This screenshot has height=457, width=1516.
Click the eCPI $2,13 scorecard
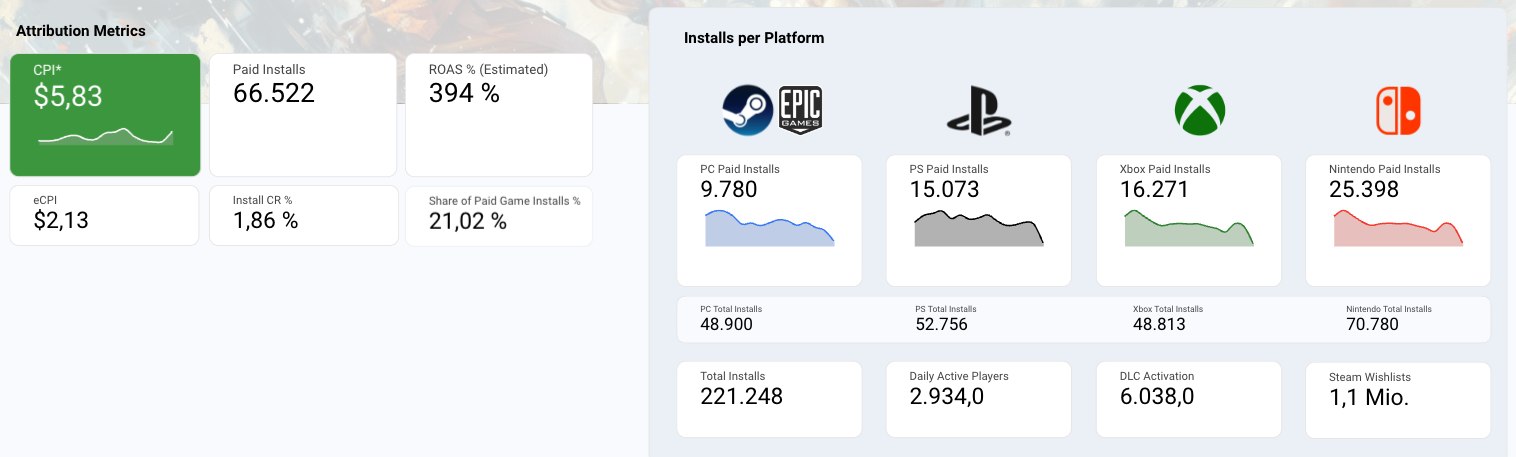104,215
